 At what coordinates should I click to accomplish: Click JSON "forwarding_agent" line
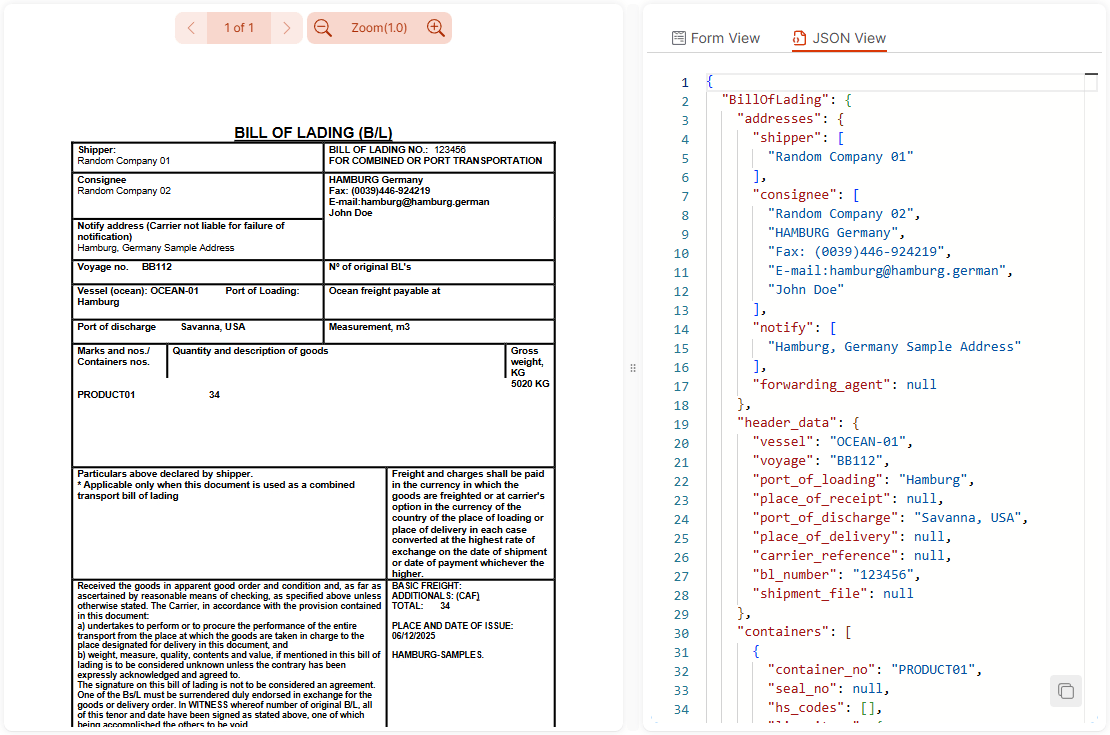pyautogui.click(x=844, y=385)
